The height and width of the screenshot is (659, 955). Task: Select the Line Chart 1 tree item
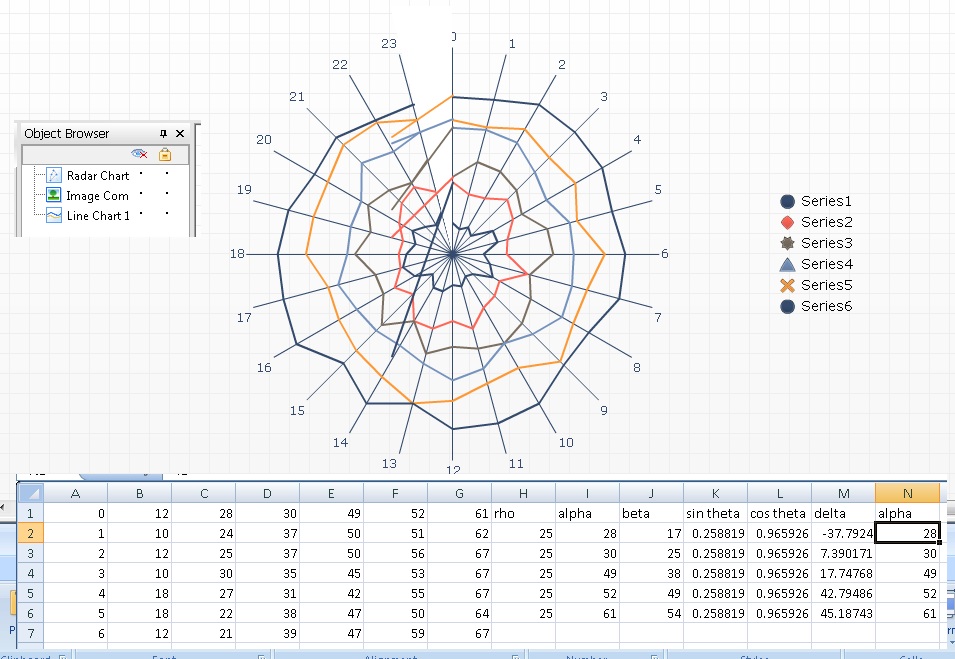[x=98, y=216]
